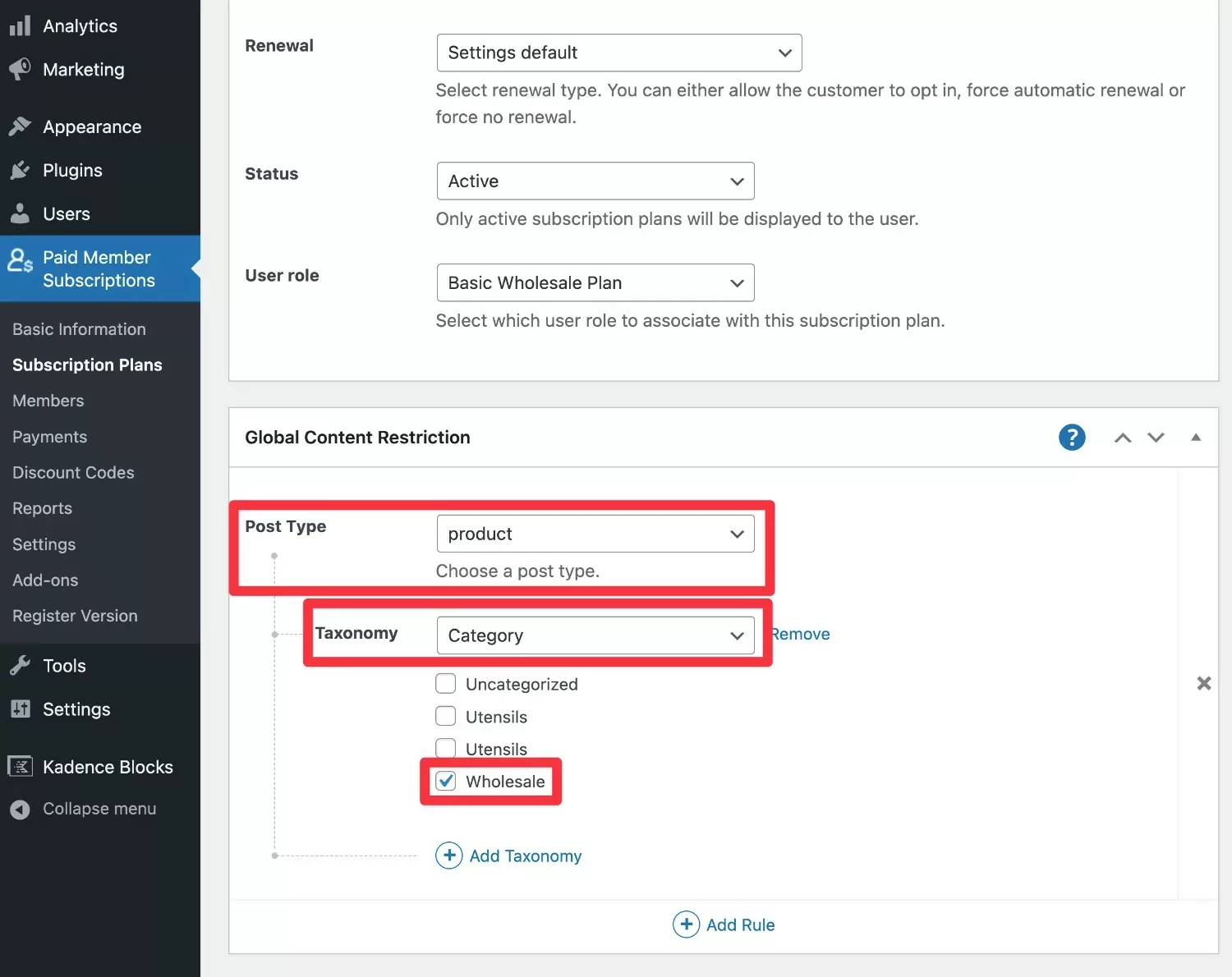The image size is (1232, 977).
Task: Click the Remove taxonomy link
Action: (x=802, y=634)
